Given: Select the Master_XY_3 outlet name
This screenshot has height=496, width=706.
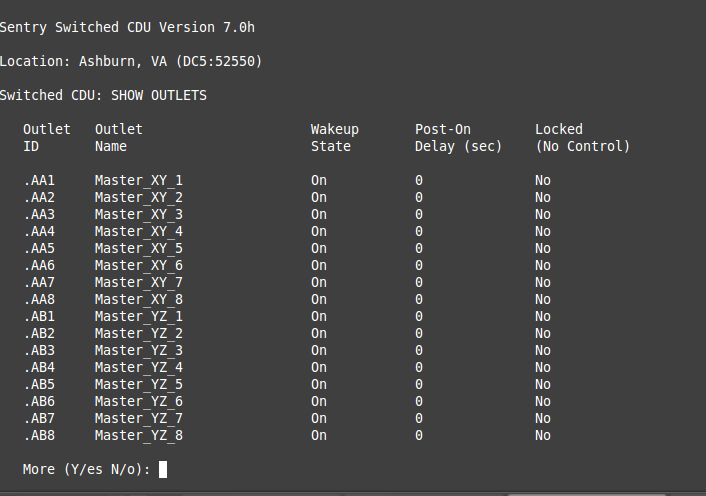Looking at the screenshot, I should pos(138,214).
